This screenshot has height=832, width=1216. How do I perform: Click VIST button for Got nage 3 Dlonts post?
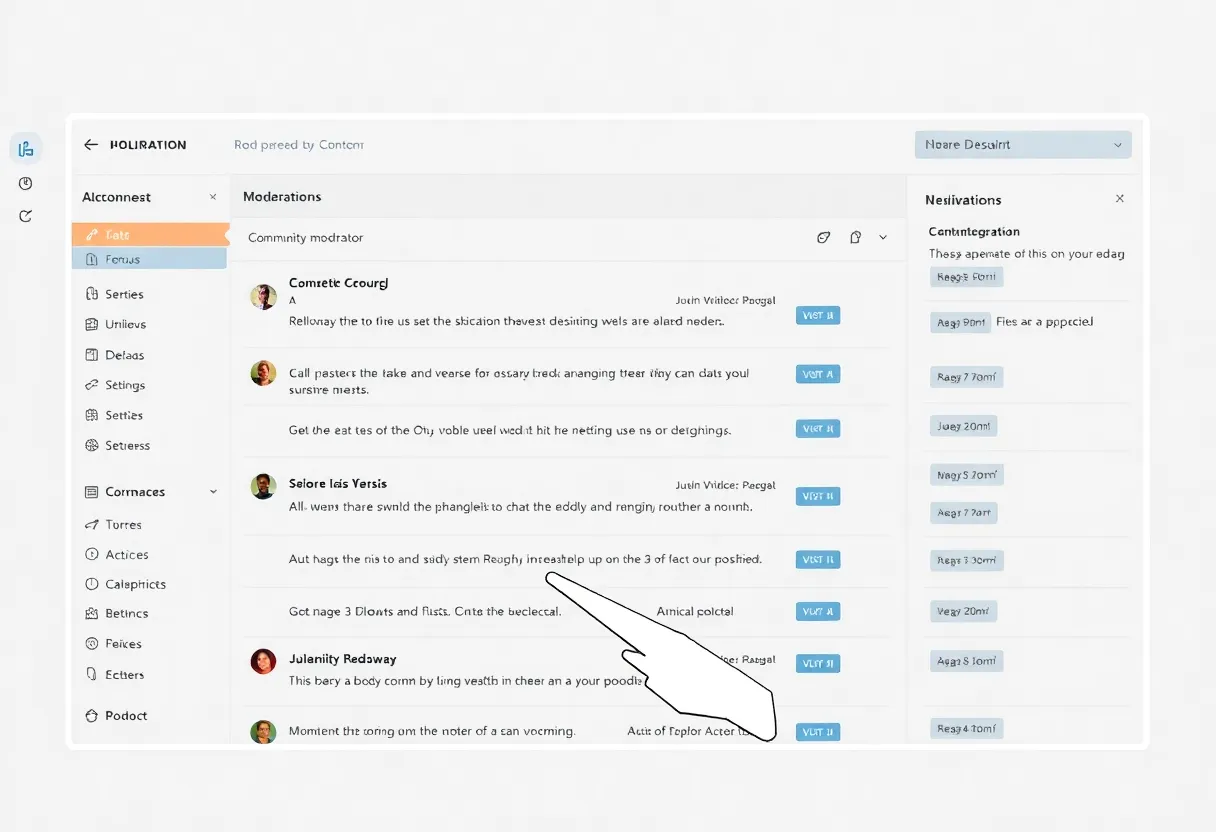(818, 611)
